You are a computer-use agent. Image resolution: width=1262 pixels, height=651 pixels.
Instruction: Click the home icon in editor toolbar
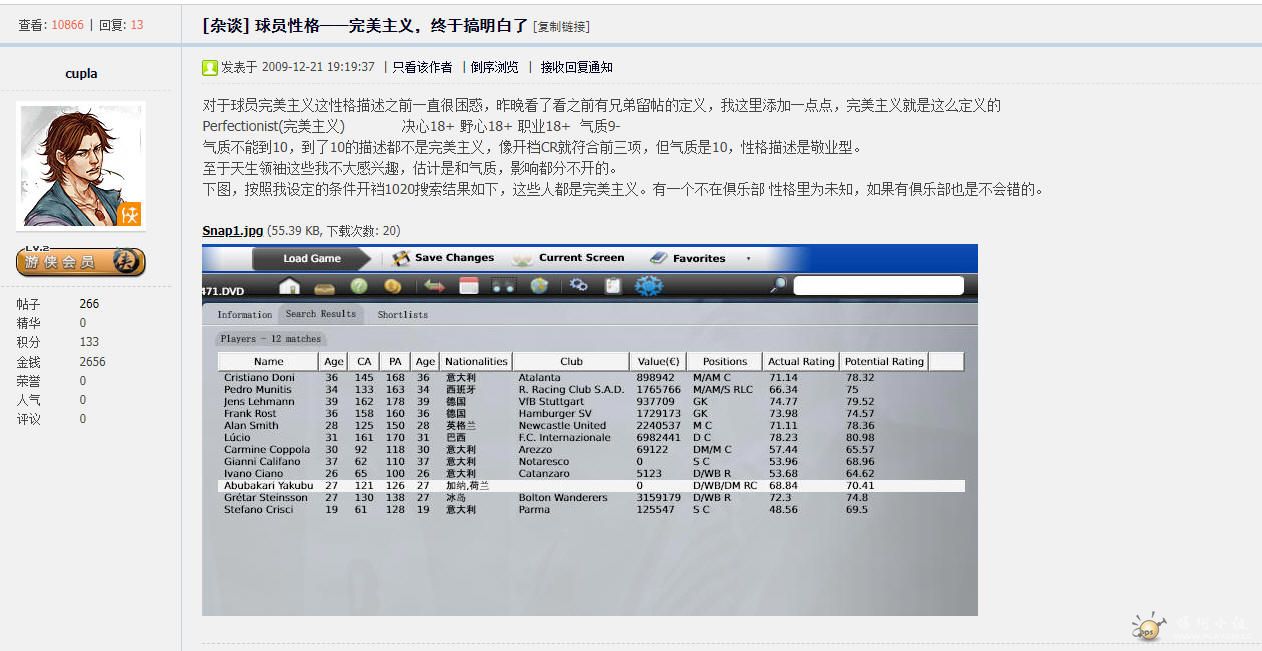coord(289,286)
